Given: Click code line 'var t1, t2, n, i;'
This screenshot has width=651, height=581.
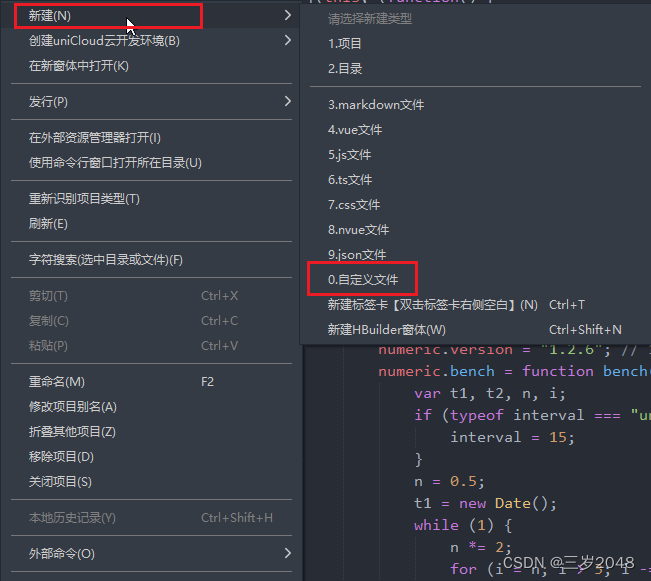Looking at the screenshot, I should [490, 393].
